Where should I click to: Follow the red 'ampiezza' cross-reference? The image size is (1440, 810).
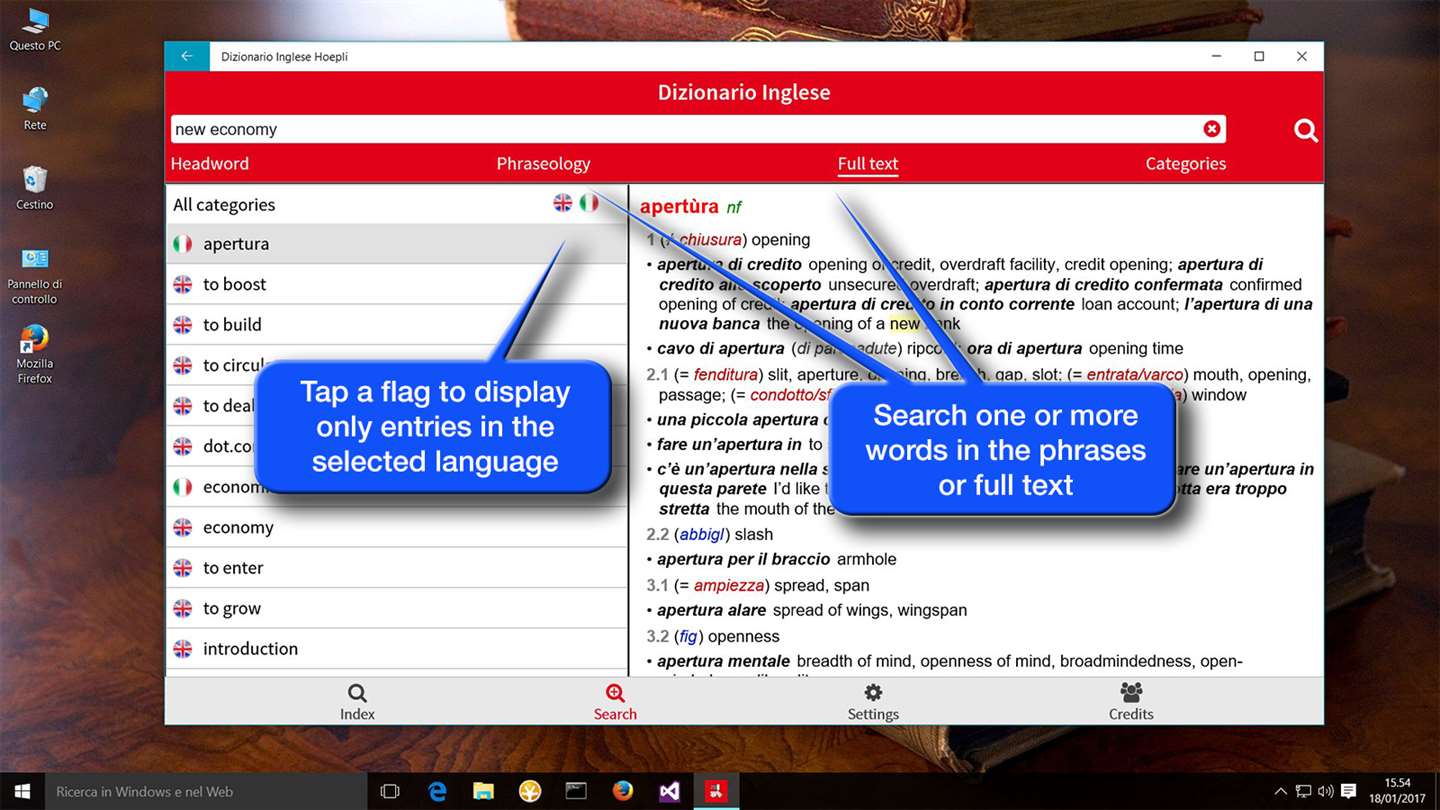point(727,586)
